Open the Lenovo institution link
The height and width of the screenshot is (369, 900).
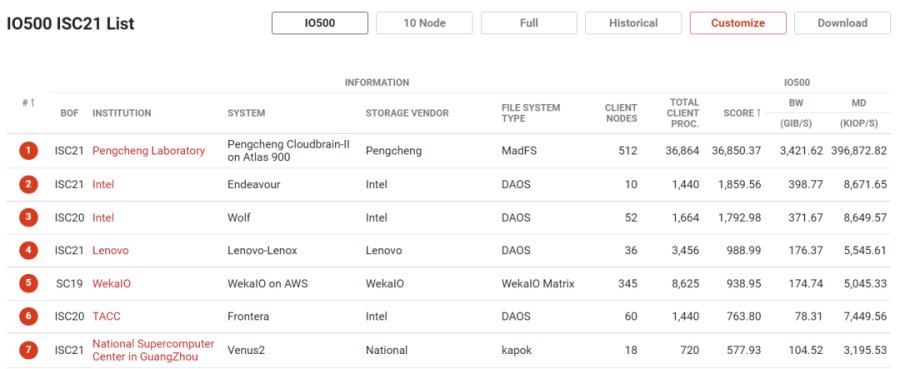(x=110, y=251)
